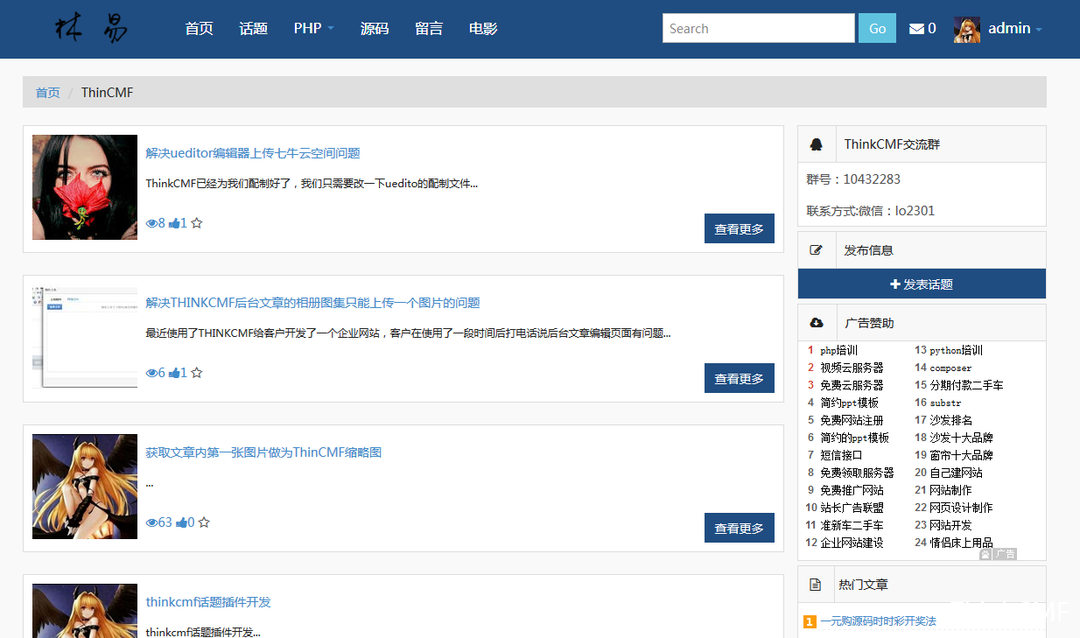Image resolution: width=1080 pixels, height=638 pixels.
Task: Click inside the Search input field
Action: click(x=758, y=28)
